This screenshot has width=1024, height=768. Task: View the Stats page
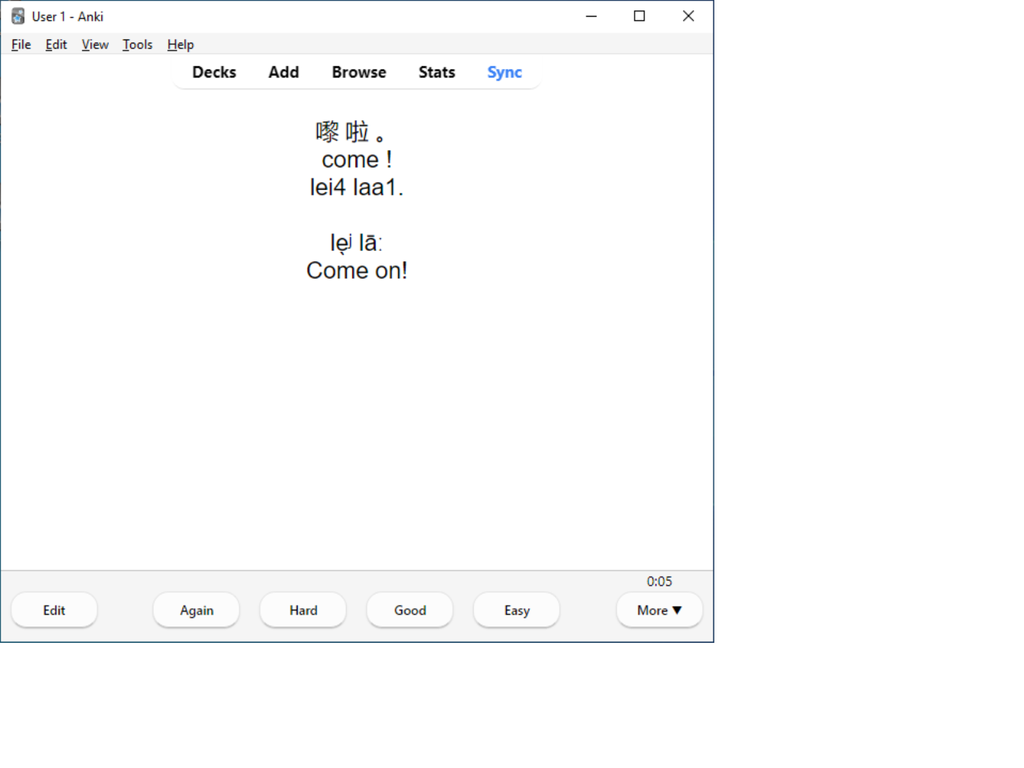(x=436, y=72)
